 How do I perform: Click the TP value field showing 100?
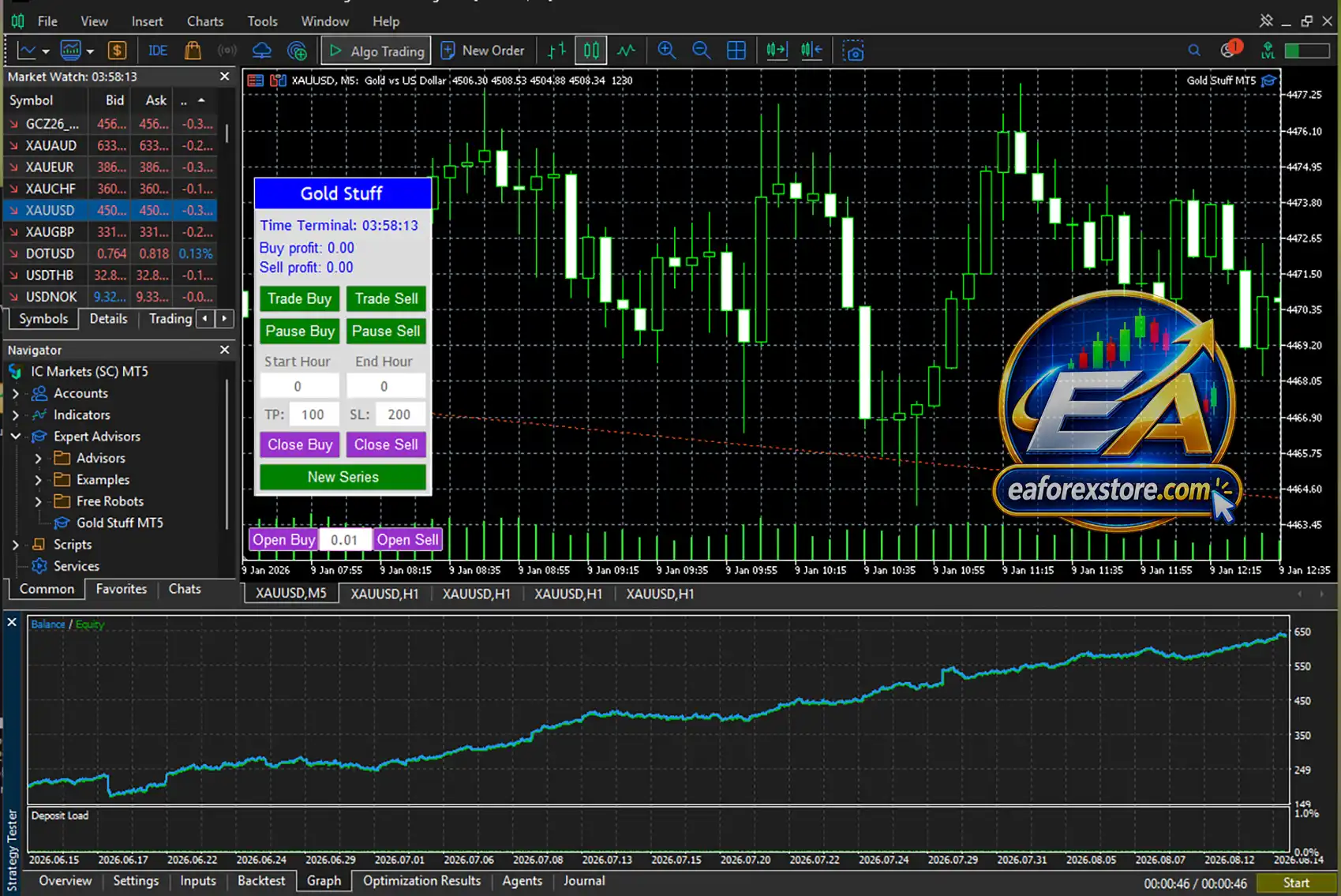[313, 414]
